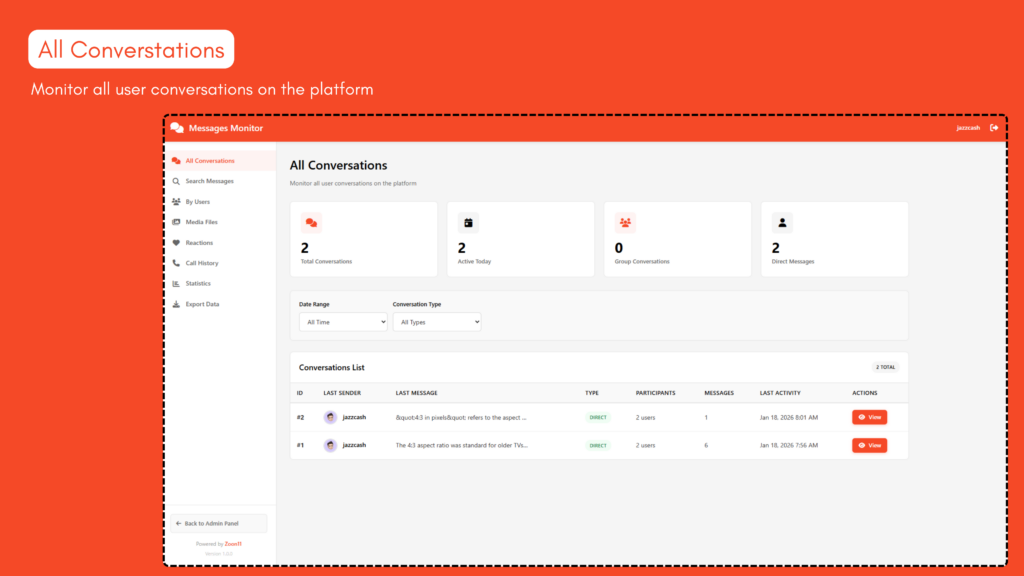View conversation #2 details
This screenshot has height=576, width=1024.
coord(869,417)
